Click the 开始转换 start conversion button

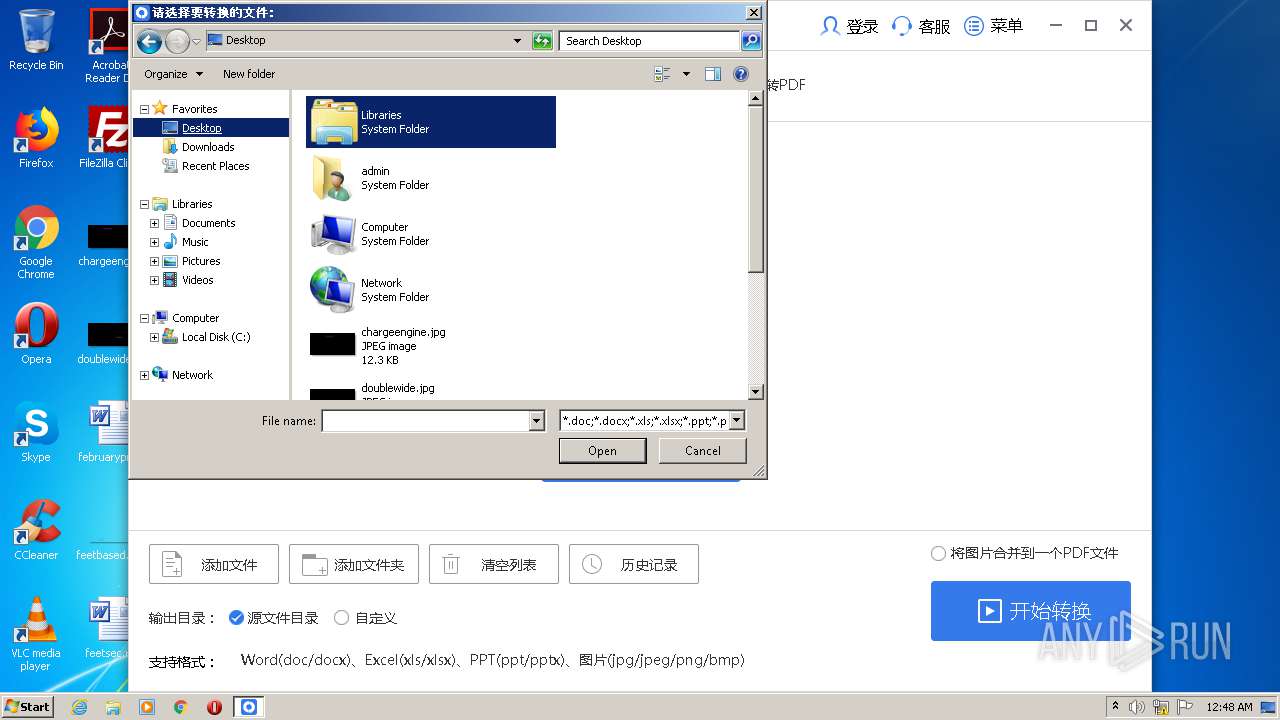point(1031,611)
